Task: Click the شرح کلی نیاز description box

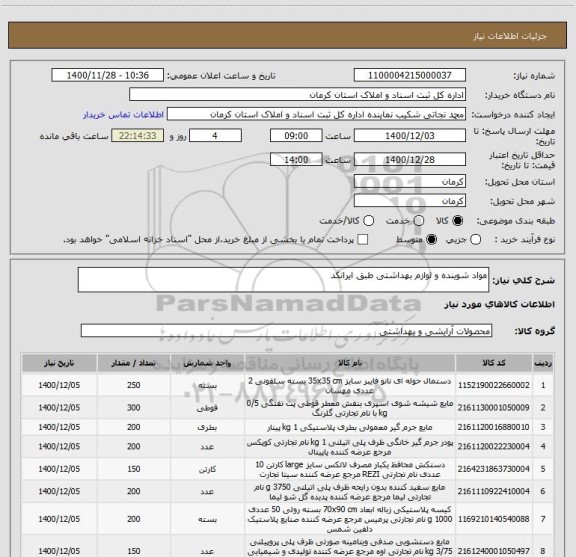Action: click(283, 280)
